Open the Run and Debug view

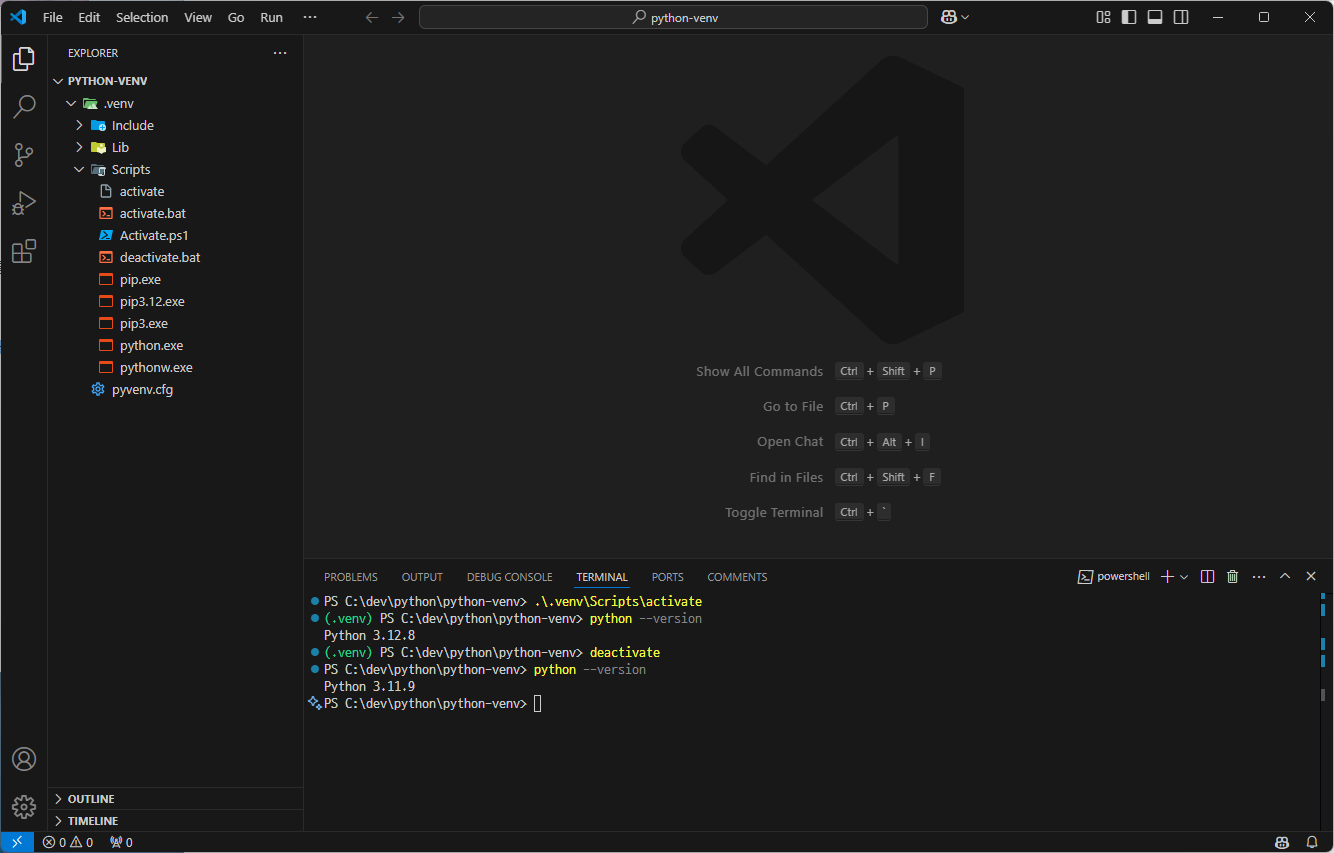pyautogui.click(x=24, y=203)
